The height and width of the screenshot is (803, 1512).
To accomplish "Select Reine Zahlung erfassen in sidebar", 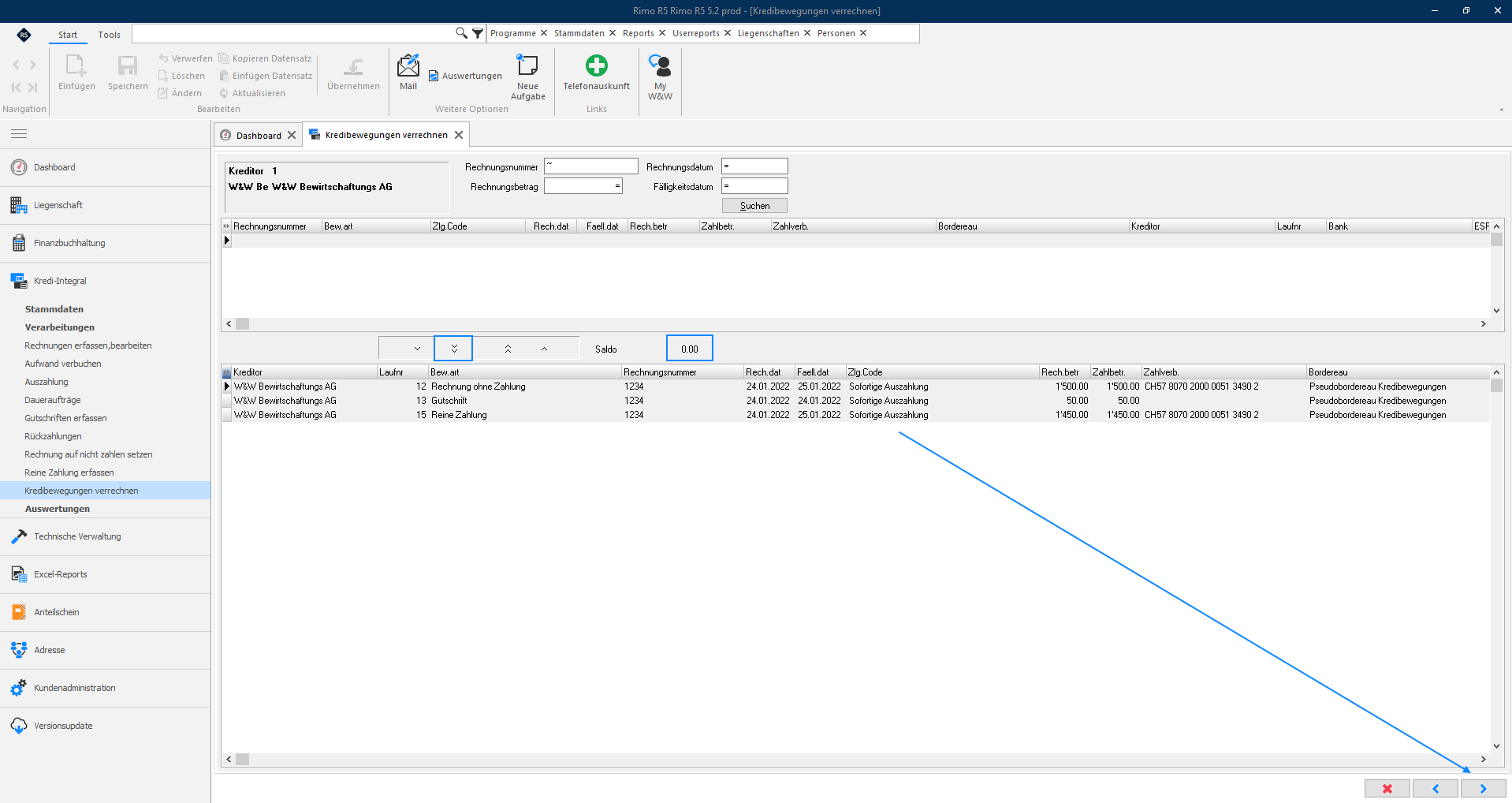I will 69,472.
